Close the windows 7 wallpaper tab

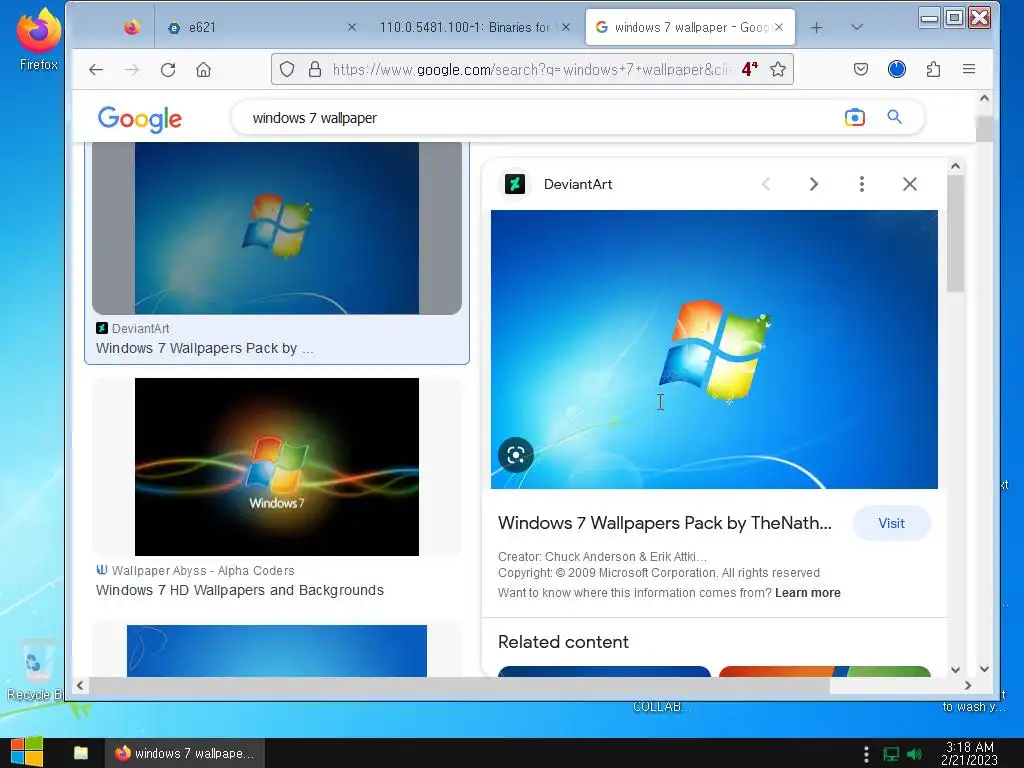(779, 27)
